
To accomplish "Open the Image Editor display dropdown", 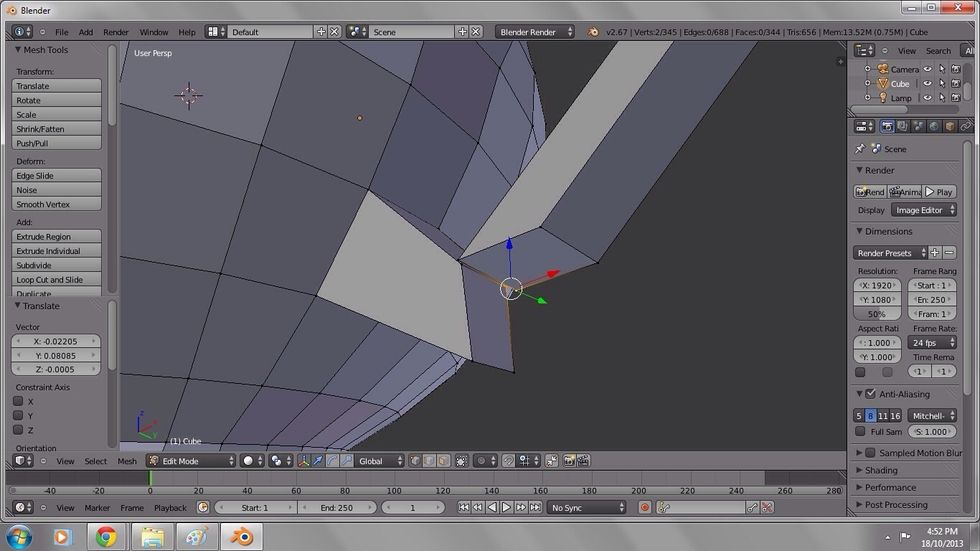I will (924, 210).
